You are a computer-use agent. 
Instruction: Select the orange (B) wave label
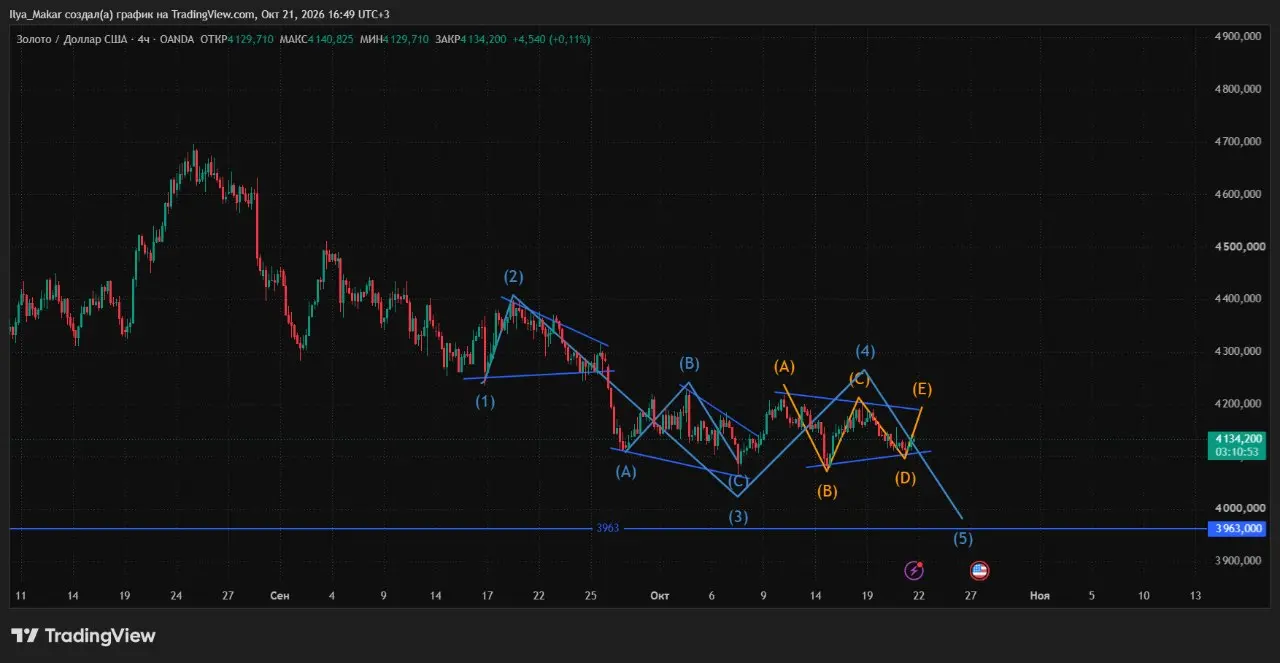[827, 491]
